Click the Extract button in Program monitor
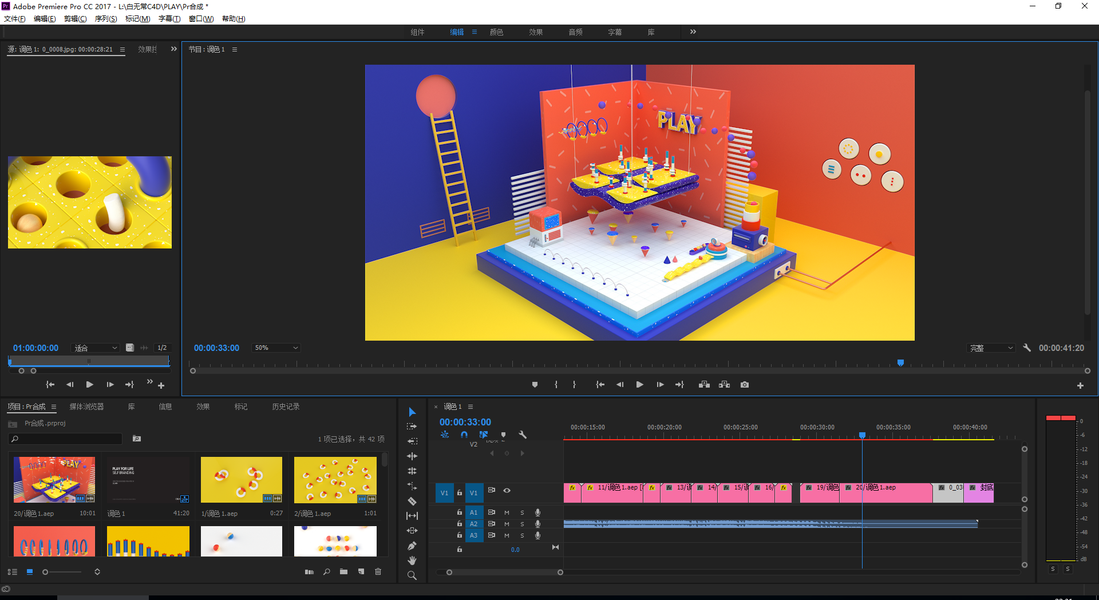 click(x=724, y=384)
